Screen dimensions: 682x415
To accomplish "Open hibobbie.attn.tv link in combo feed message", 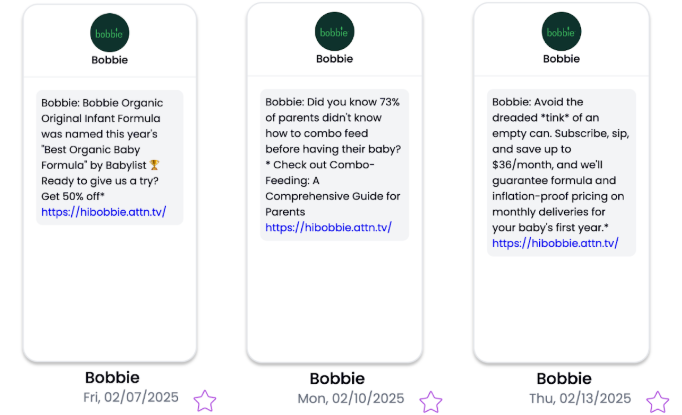I will pyautogui.click(x=328, y=228).
